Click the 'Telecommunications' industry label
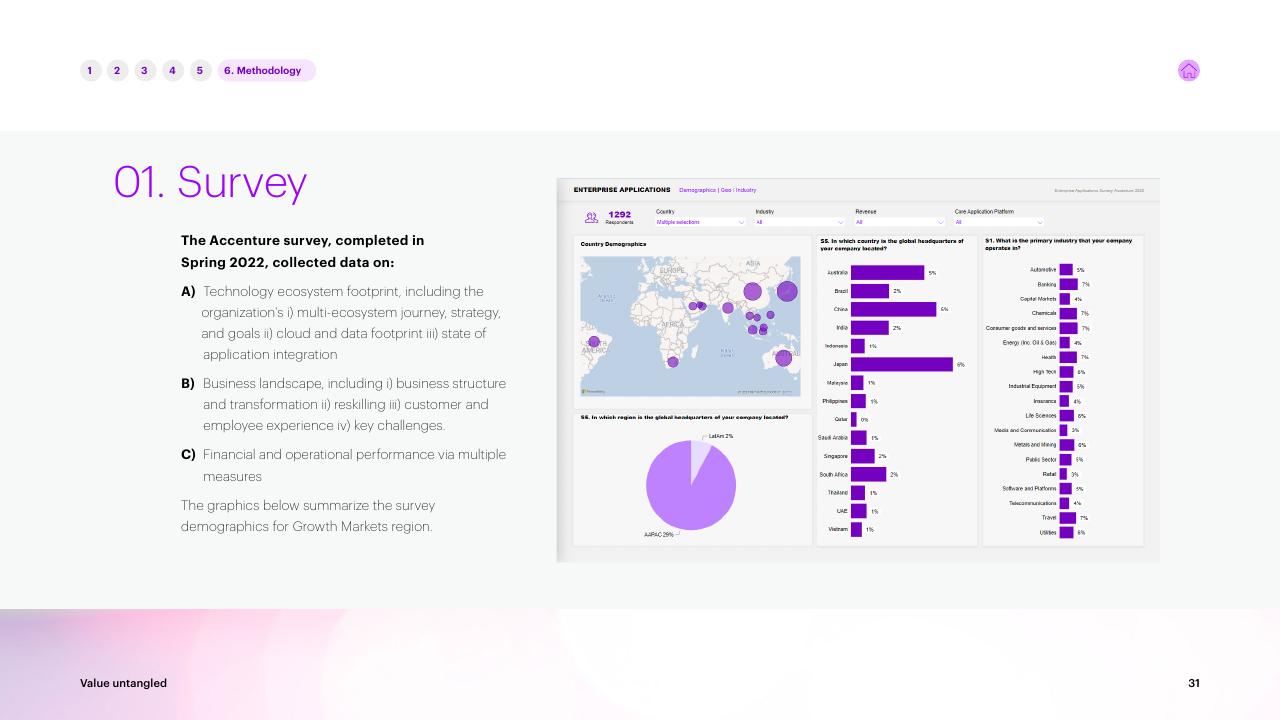 (x=1033, y=503)
